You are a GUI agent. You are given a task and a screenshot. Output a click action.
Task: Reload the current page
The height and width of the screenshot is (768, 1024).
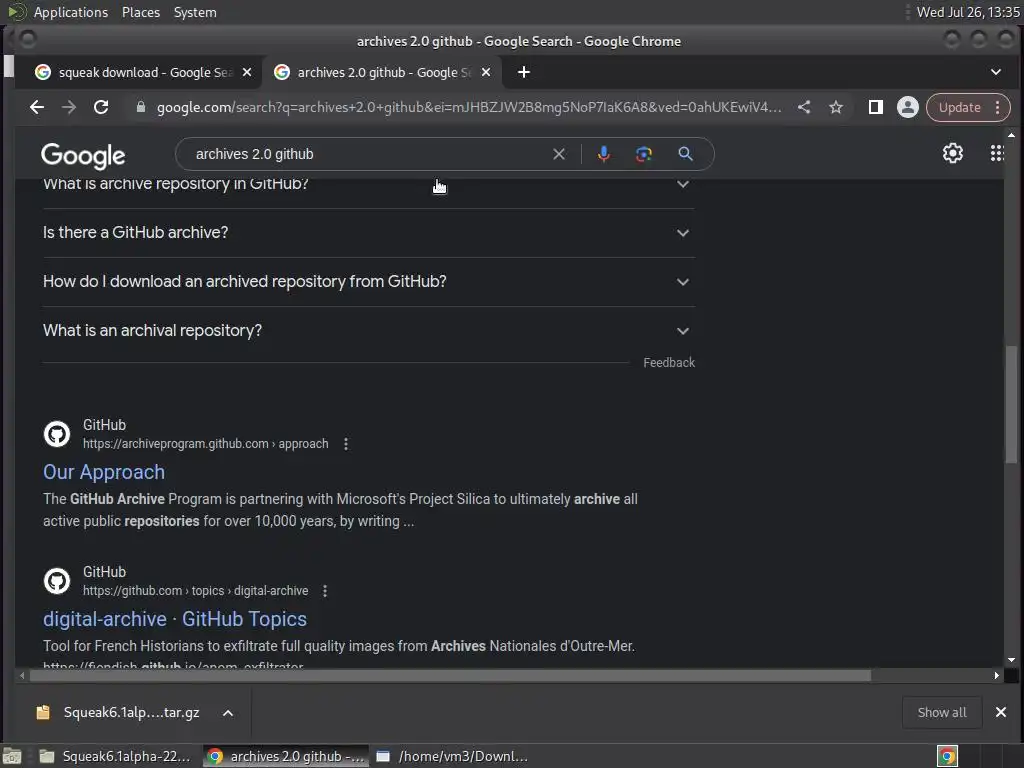click(x=101, y=107)
